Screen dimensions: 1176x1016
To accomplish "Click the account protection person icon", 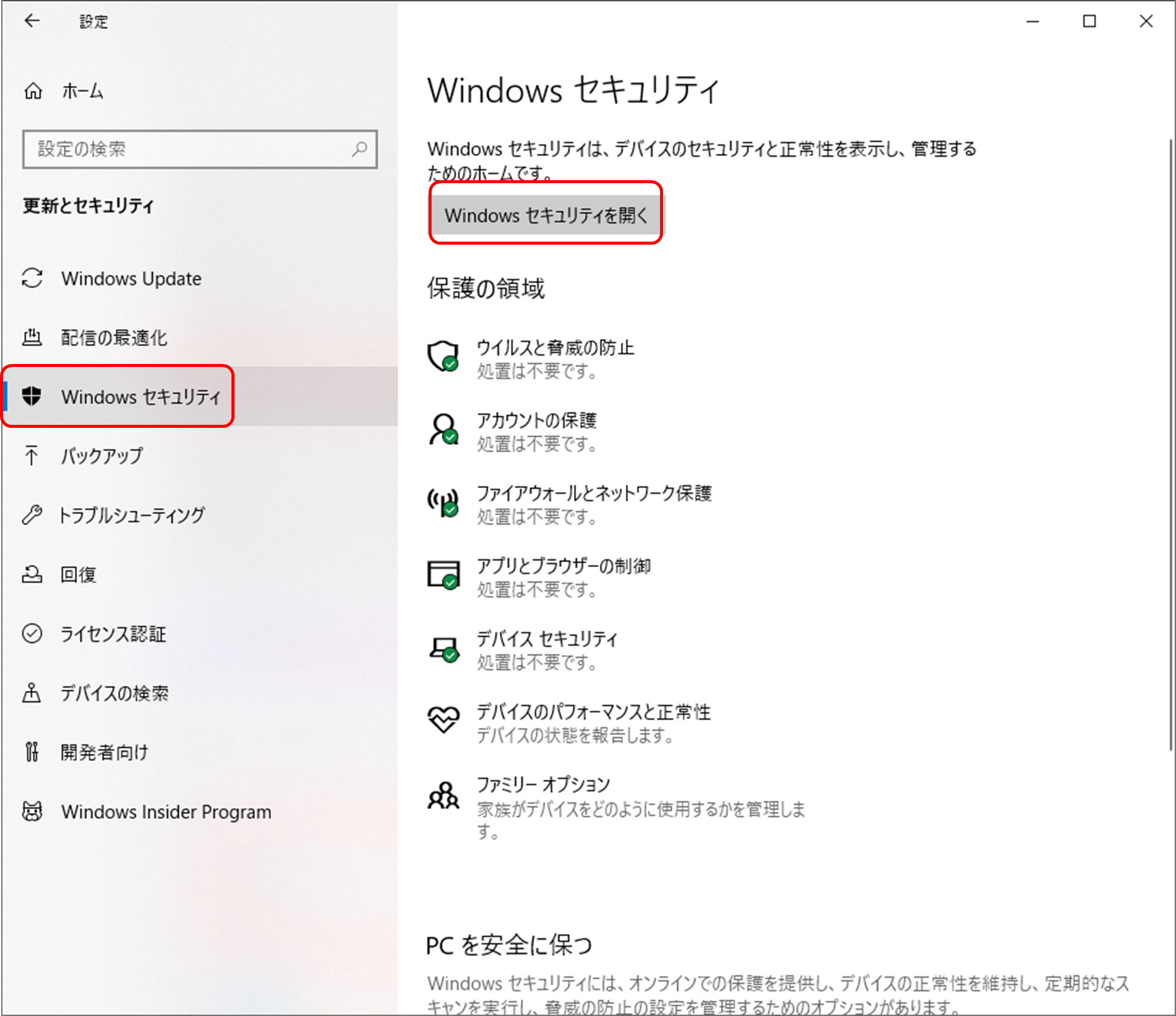I will [444, 429].
